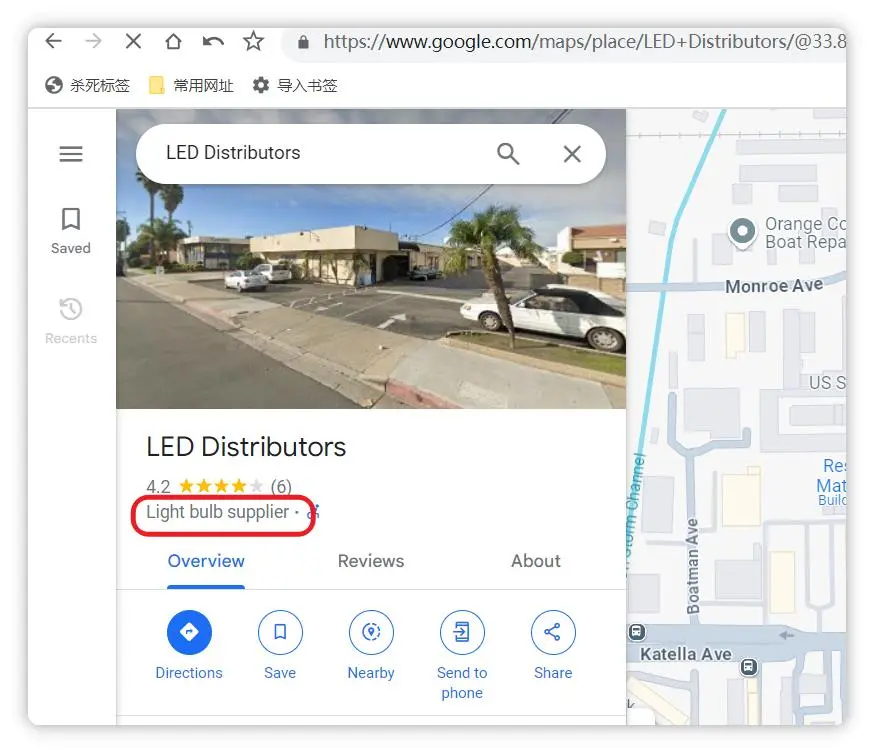874x753 pixels.
Task: Click the browser forward arrow
Action: pyautogui.click(x=94, y=41)
